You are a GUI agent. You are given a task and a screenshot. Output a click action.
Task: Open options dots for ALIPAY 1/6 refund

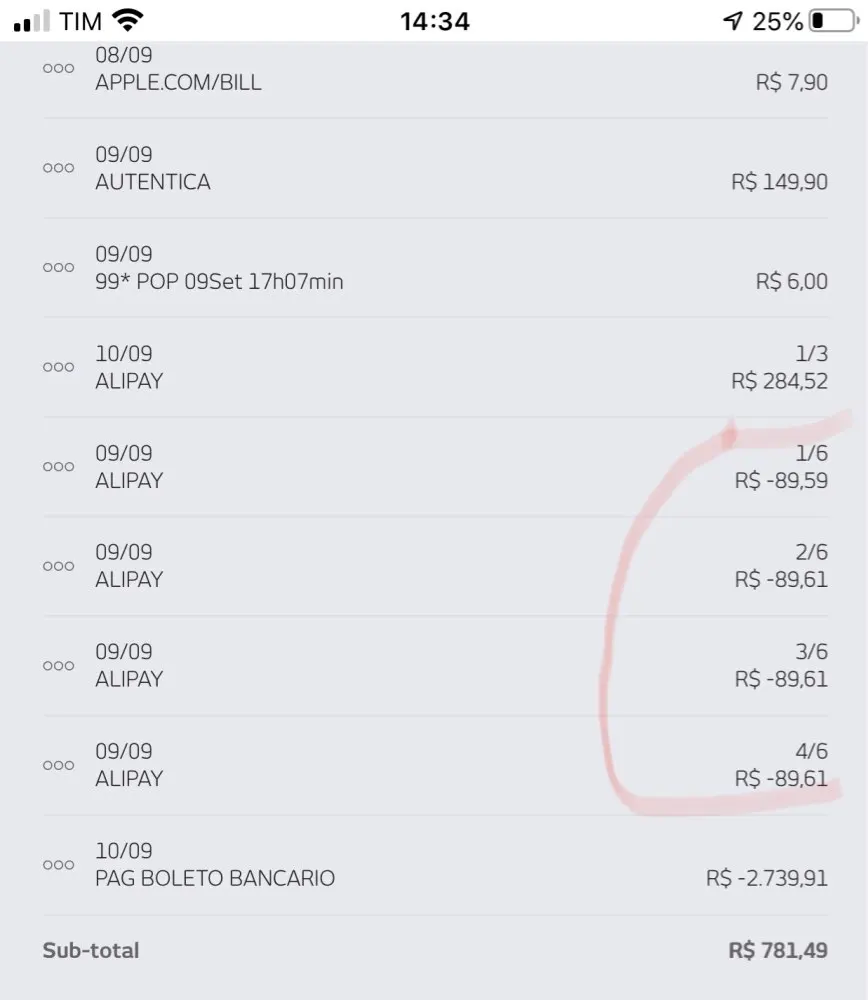(58, 467)
